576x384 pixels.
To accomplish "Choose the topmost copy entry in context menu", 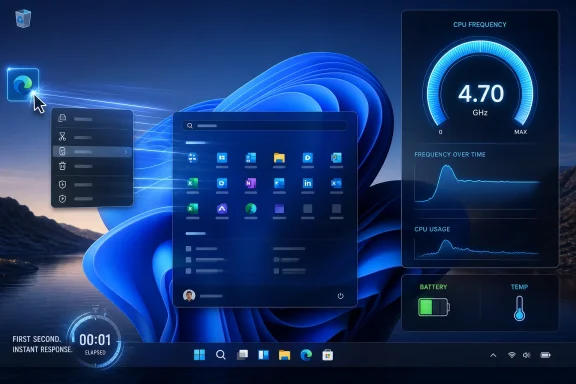I will coord(92,119).
